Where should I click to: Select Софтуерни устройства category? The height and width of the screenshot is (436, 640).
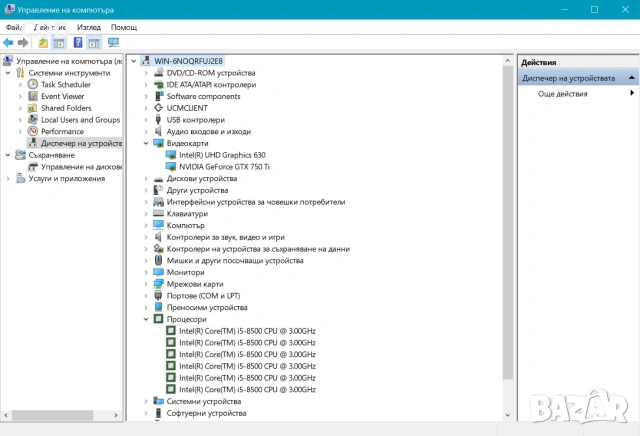click(206, 413)
